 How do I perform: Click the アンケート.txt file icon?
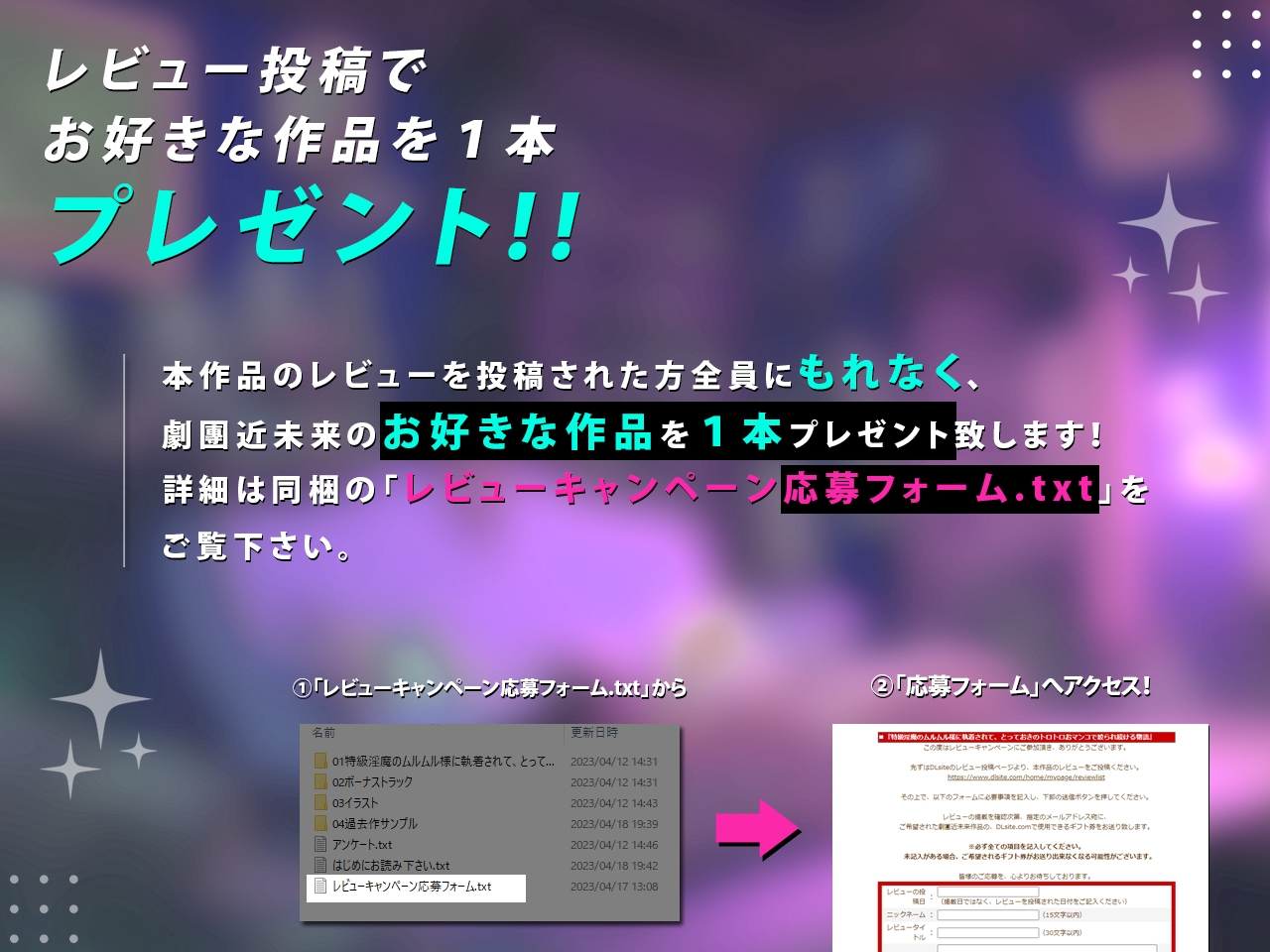click(320, 845)
